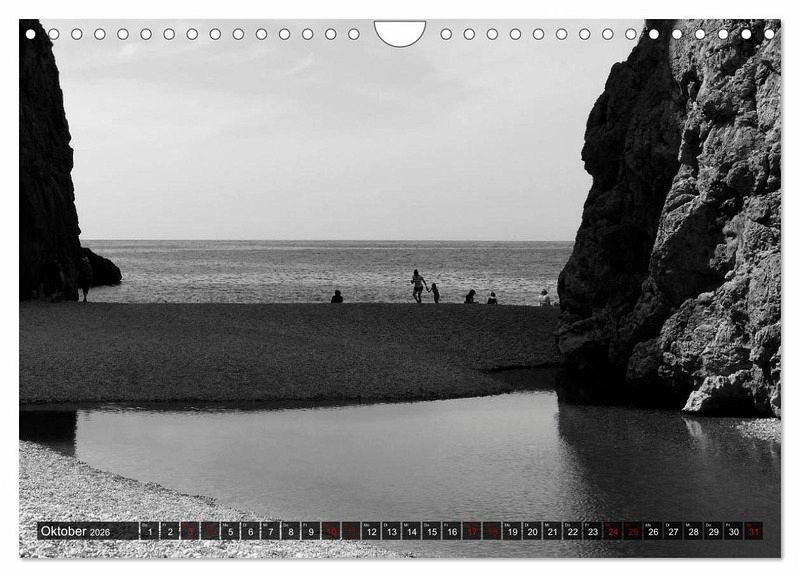Select October 1 in the date strip
The height and width of the screenshot is (577, 800).
(149, 531)
